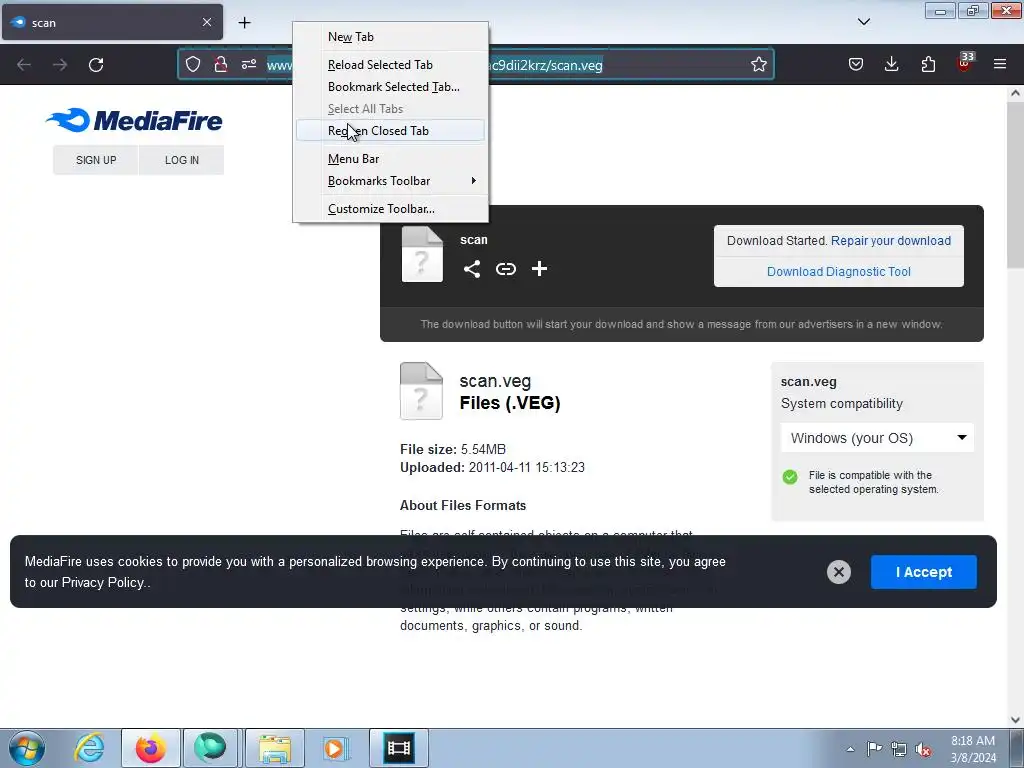Click the muted volume tray icon
Image resolution: width=1024 pixels, height=768 pixels.
coord(923,749)
